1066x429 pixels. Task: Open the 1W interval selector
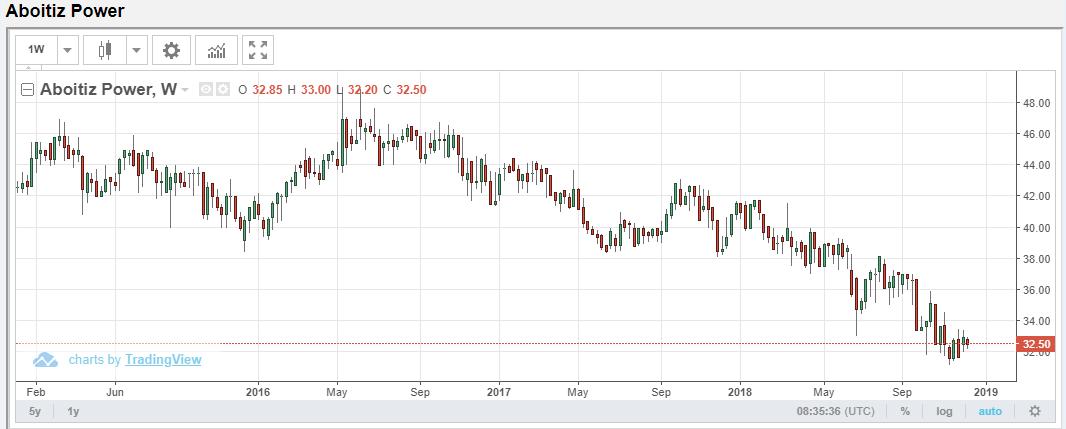click(x=36, y=50)
